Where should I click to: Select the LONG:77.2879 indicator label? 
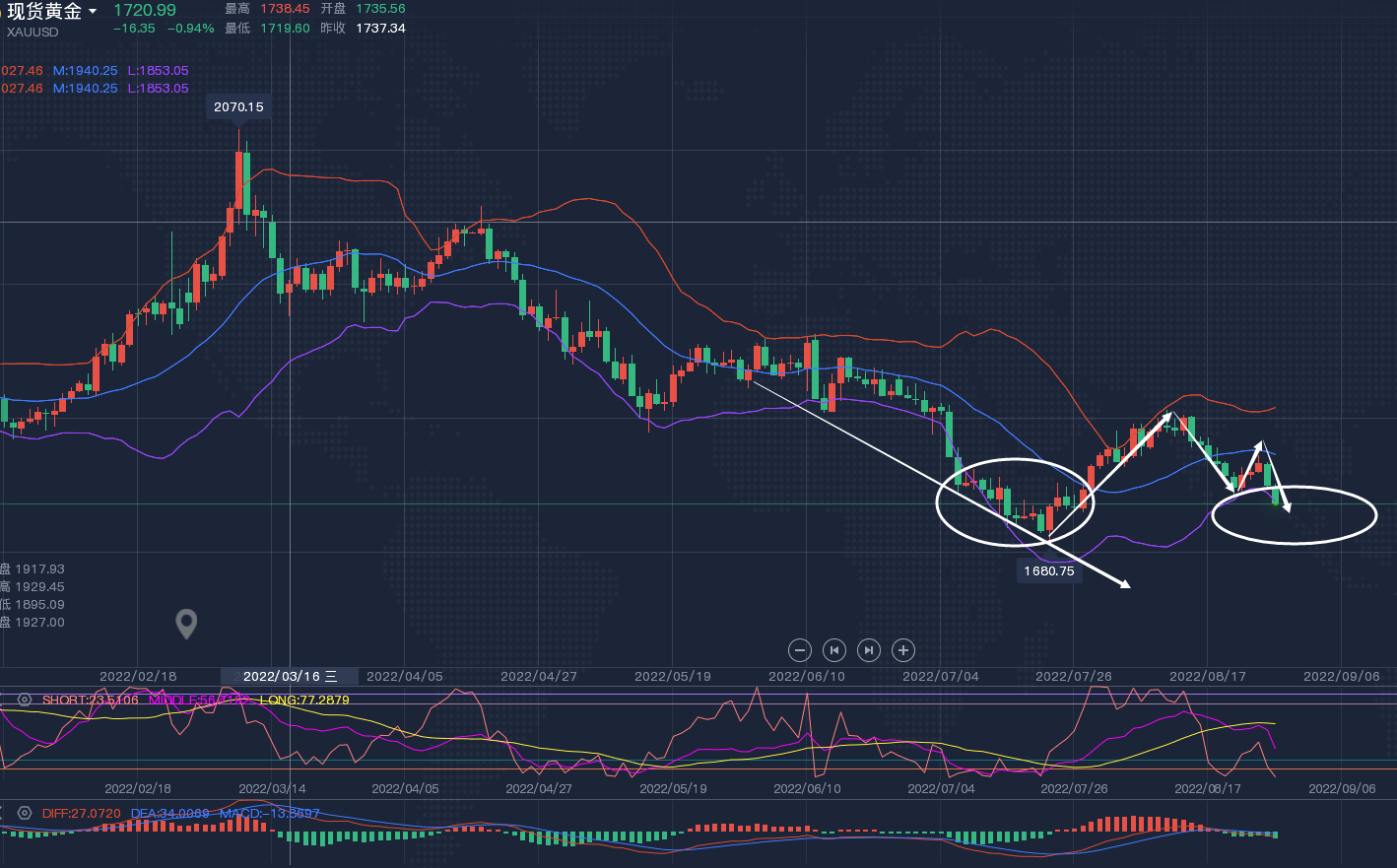tap(305, 701)
